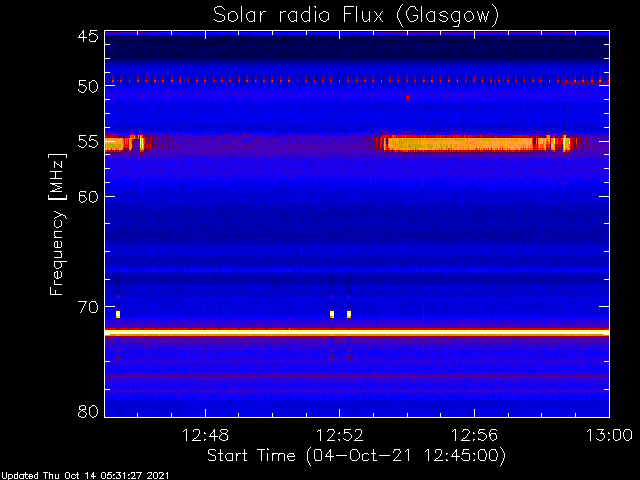The height and width of the screenshot is (480, 640).
Task: Click the 'Updated Thu Oct 14 05:31:27 2021' text
Action: (x=84, y=476)
